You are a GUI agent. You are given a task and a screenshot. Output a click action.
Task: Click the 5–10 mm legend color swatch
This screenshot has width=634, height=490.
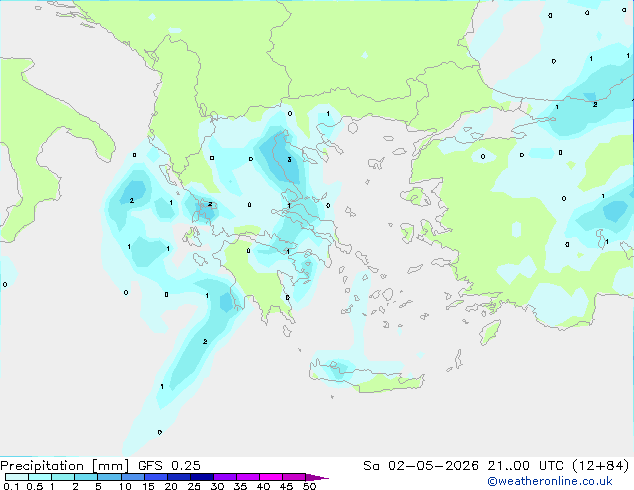tap(109, 477)
